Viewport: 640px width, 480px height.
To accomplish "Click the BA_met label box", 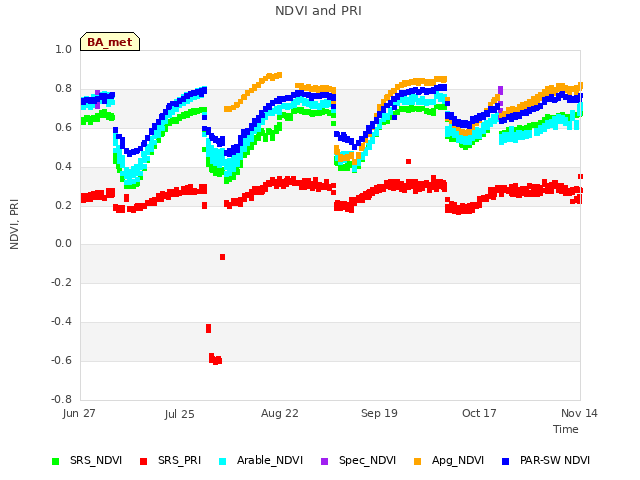I will click(110, 42).
